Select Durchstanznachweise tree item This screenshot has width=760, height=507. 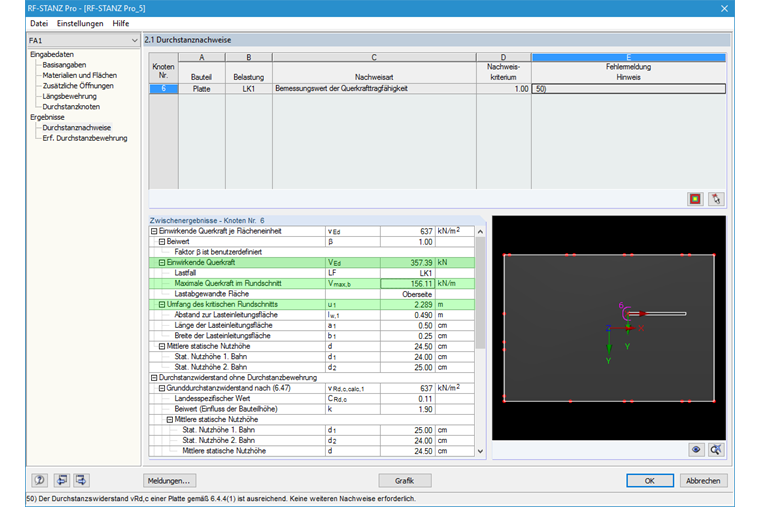click(x=77, y=127)
